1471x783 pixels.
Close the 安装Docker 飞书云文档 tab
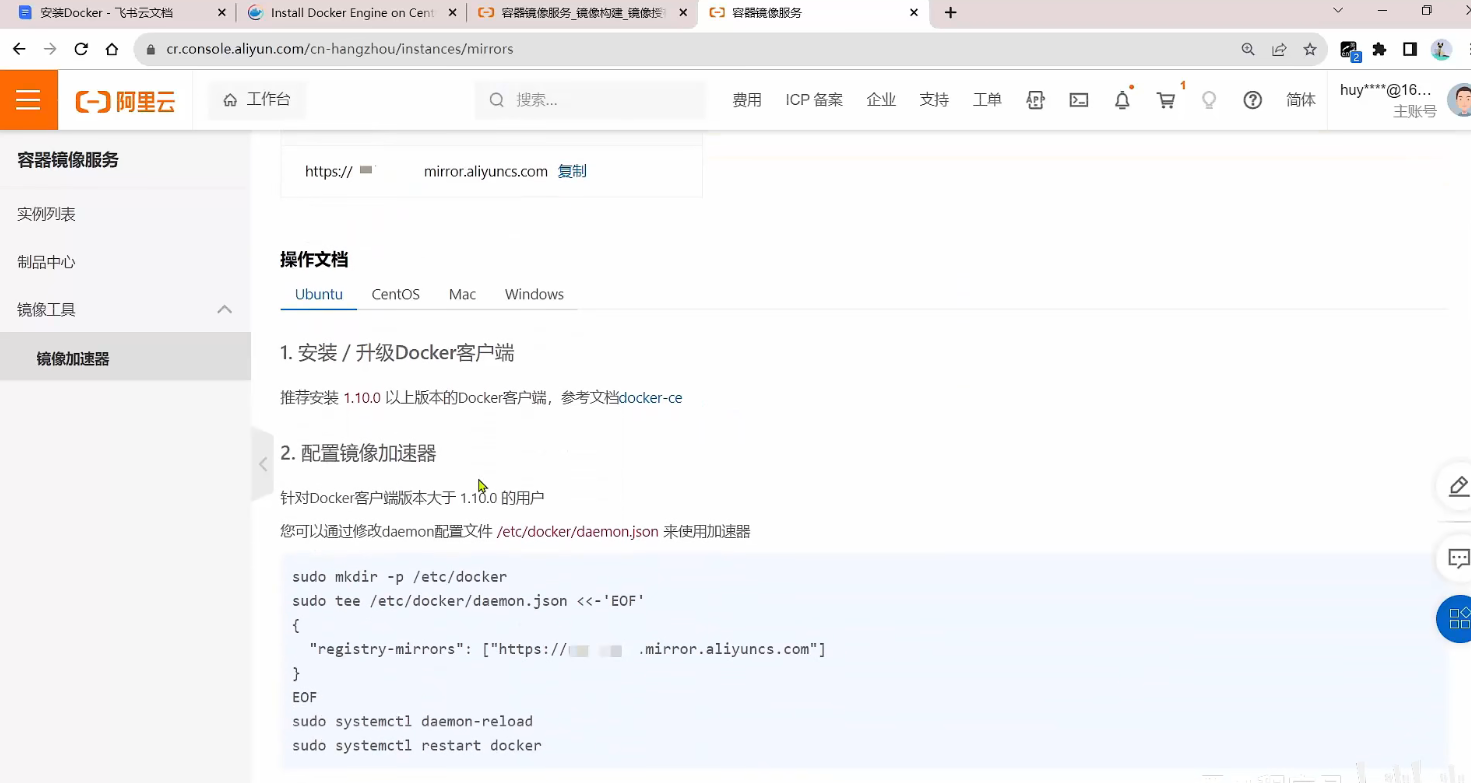tap(222, 13)
